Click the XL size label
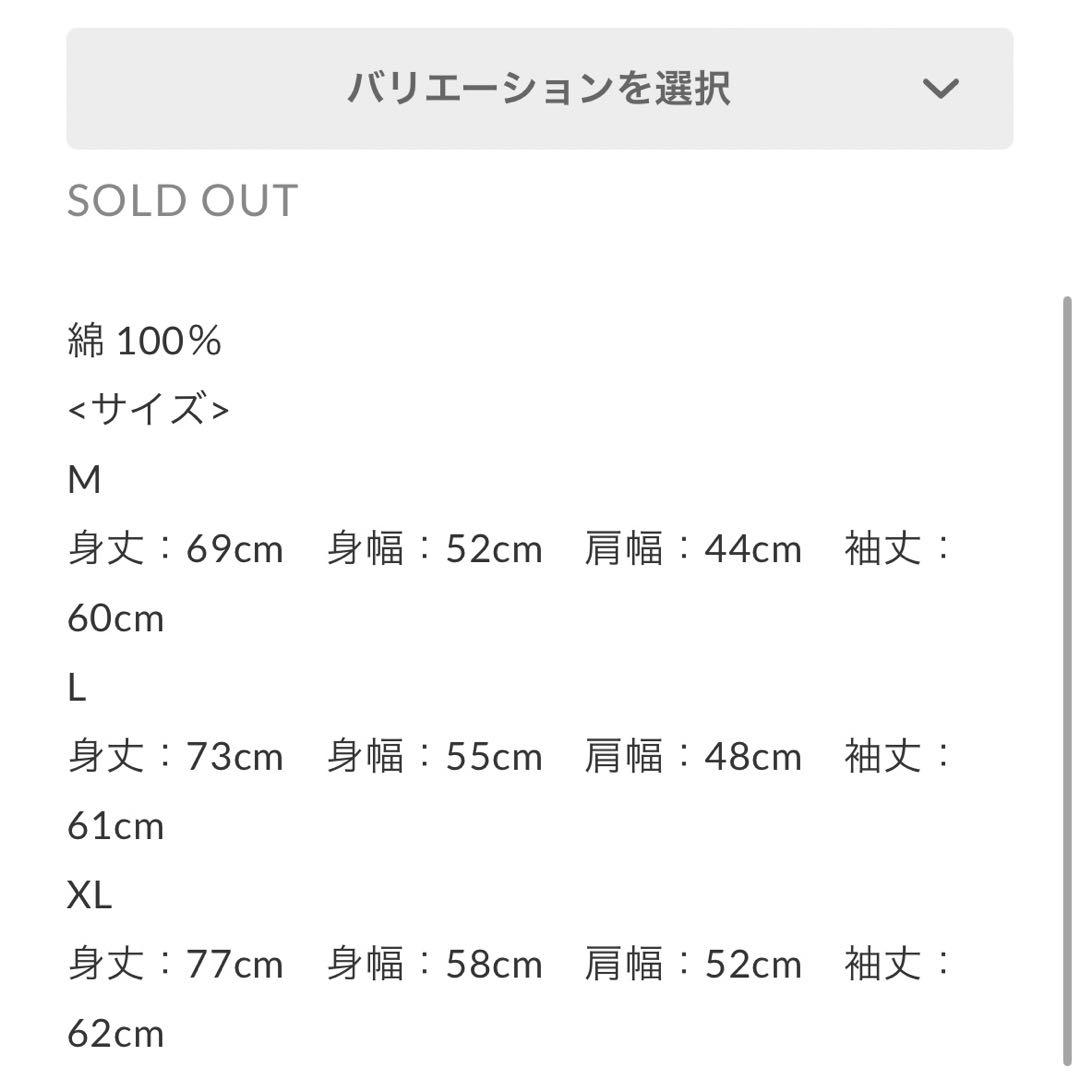This screenshot has height=1080, width=1080. [90, 895]
